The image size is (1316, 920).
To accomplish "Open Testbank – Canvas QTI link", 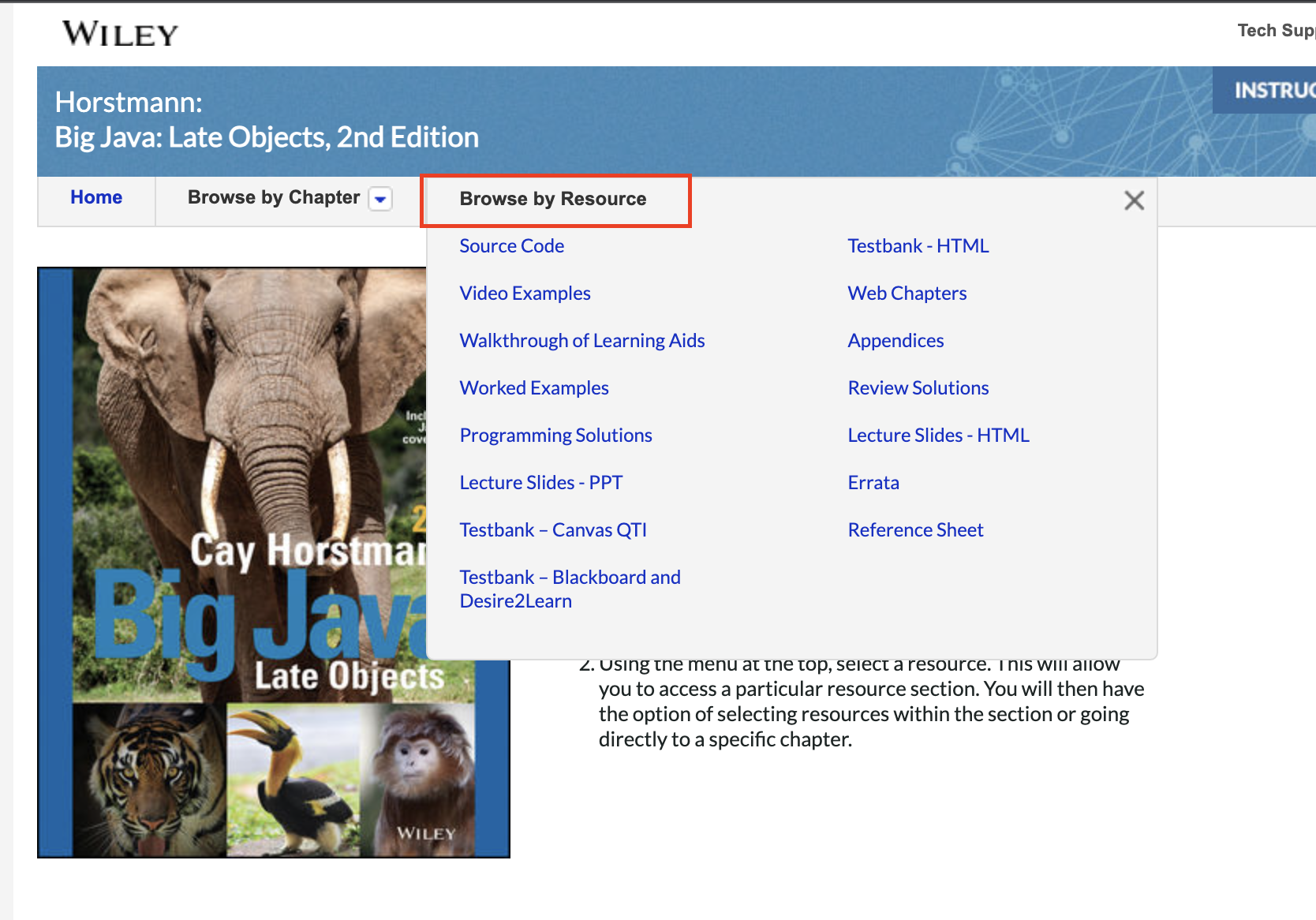I will click(x=553, y=530).
